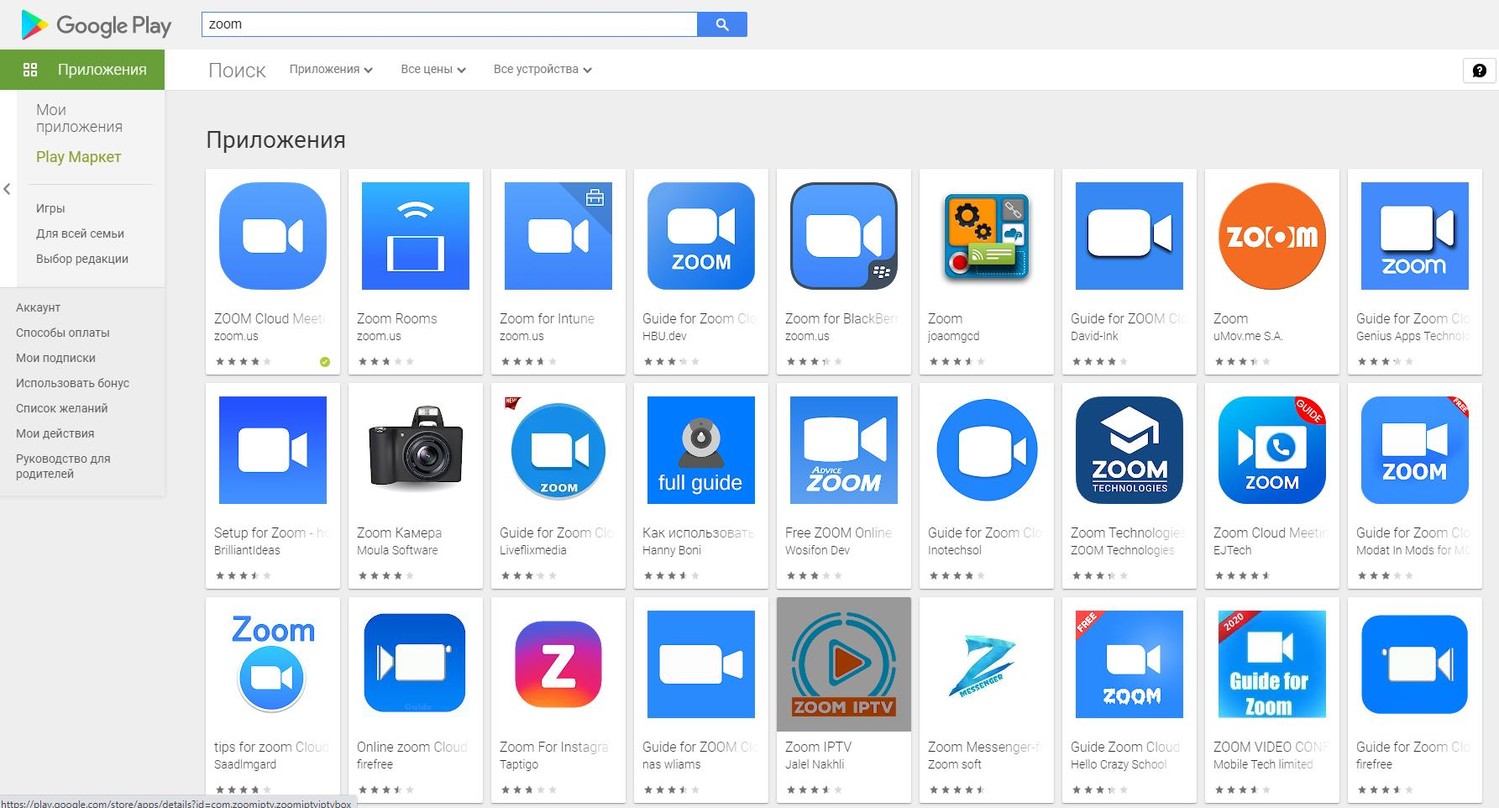Open Мои приложения in sidebar
Viewport: 1499px width, 808px height.
pyautogui.click(x=79, y=118)
